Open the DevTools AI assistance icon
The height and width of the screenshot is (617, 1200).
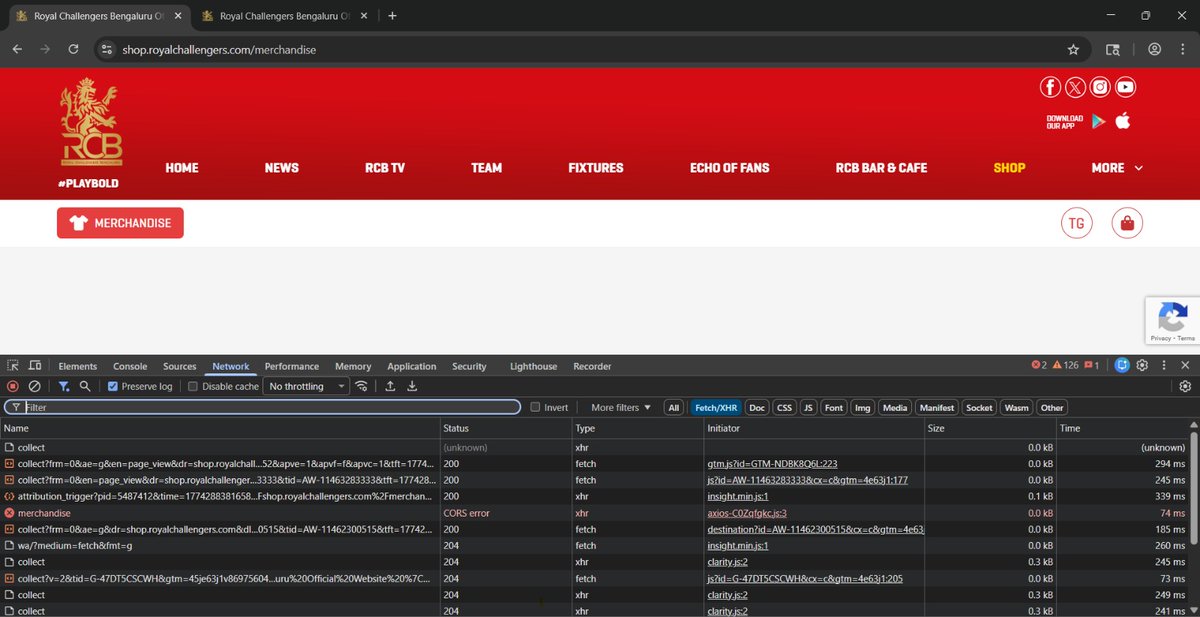pyautogui.click(x=1122, y=366)
